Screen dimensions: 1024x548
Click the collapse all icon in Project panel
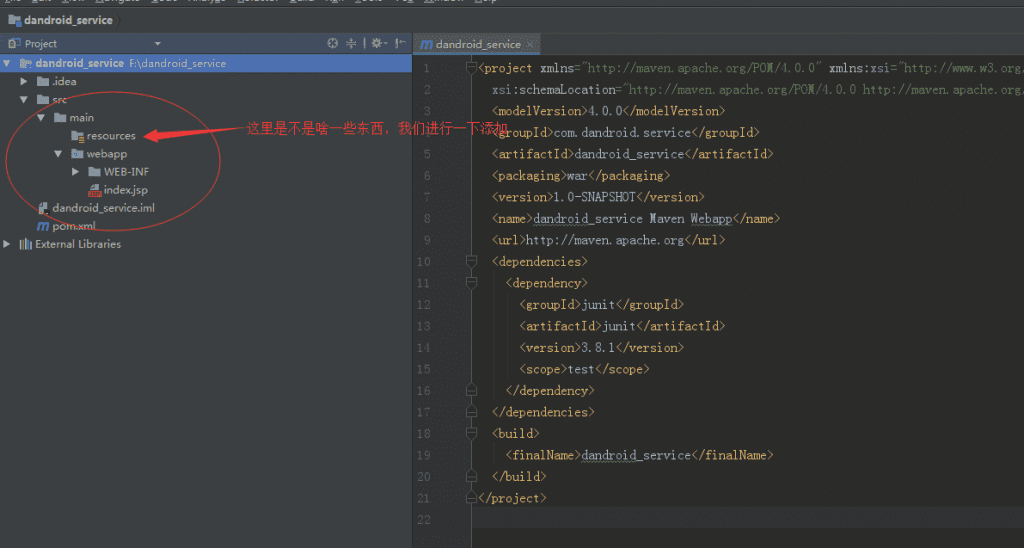[352, 44]
